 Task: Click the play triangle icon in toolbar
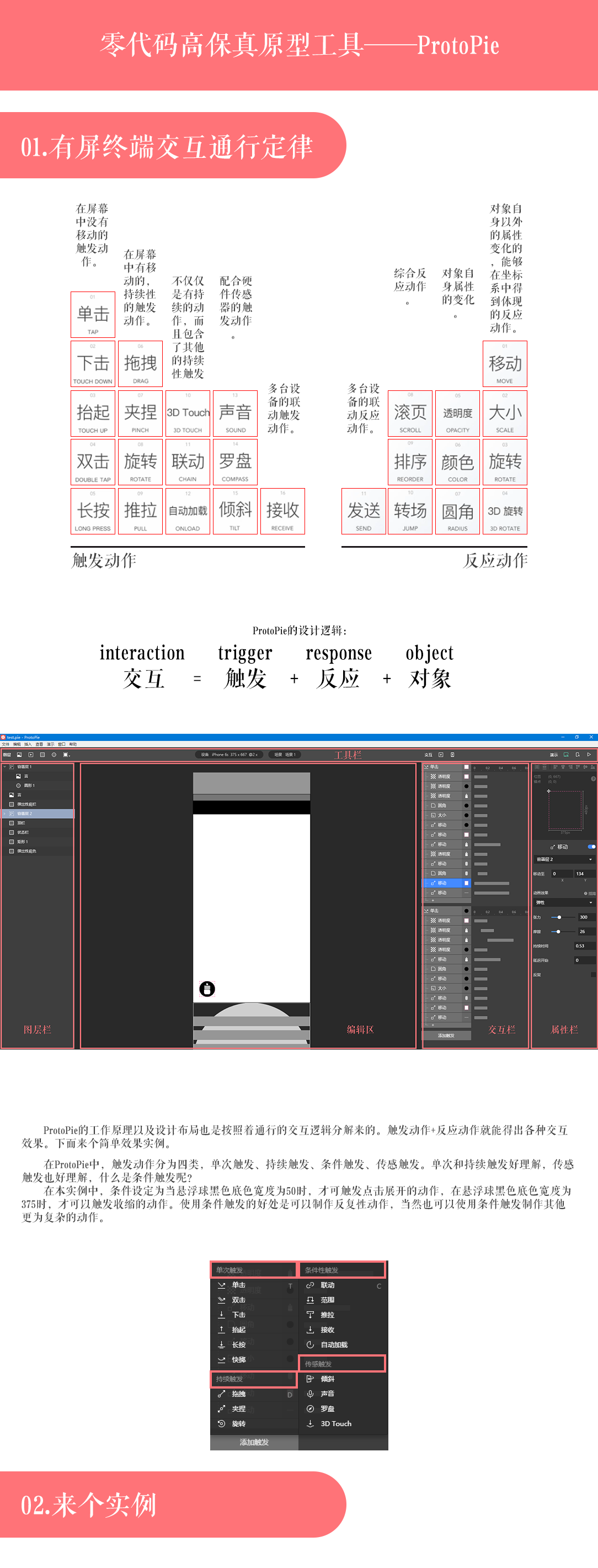(x=589, y=755)
